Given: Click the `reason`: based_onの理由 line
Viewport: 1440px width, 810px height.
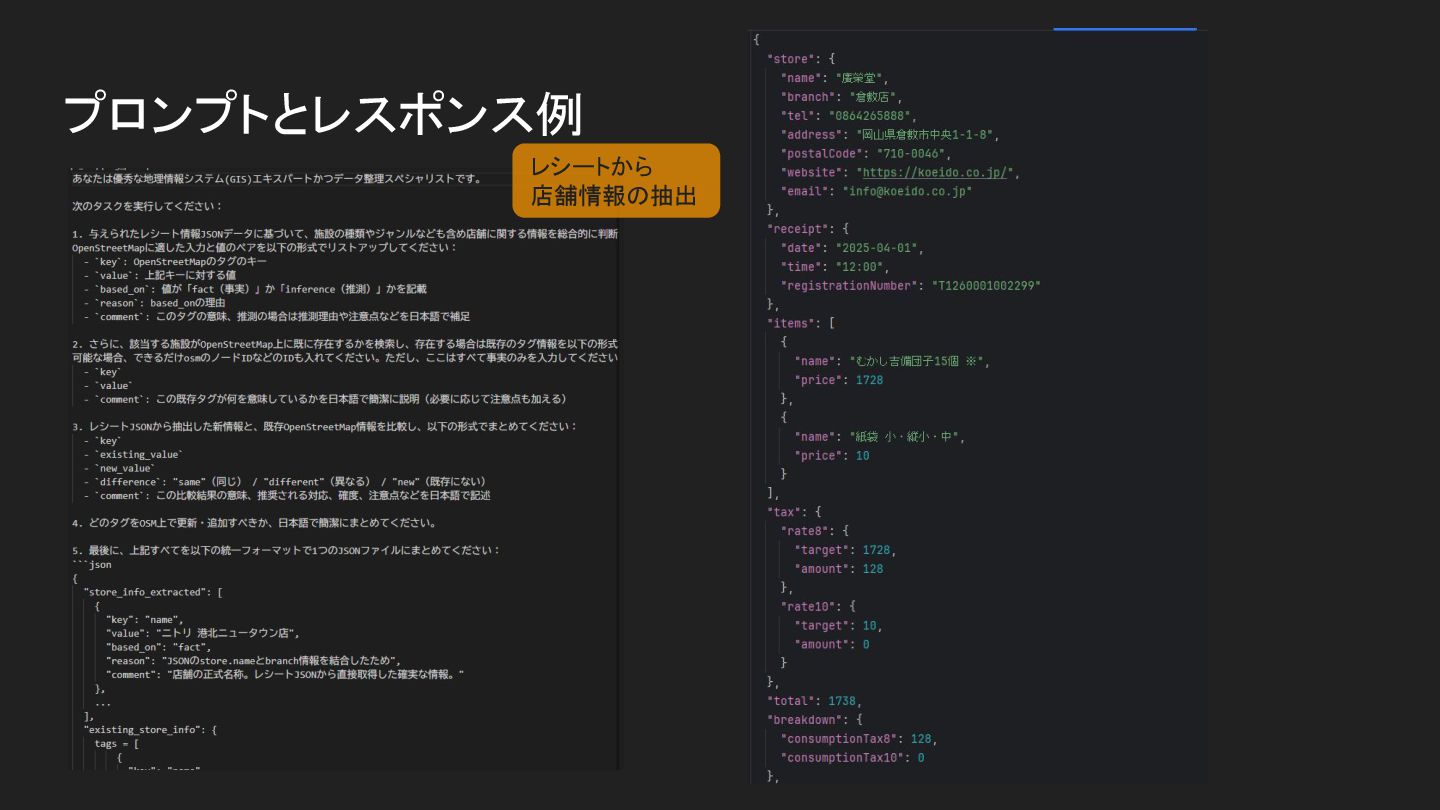Looking at the screenshot, I should click(x=155, y=302).
